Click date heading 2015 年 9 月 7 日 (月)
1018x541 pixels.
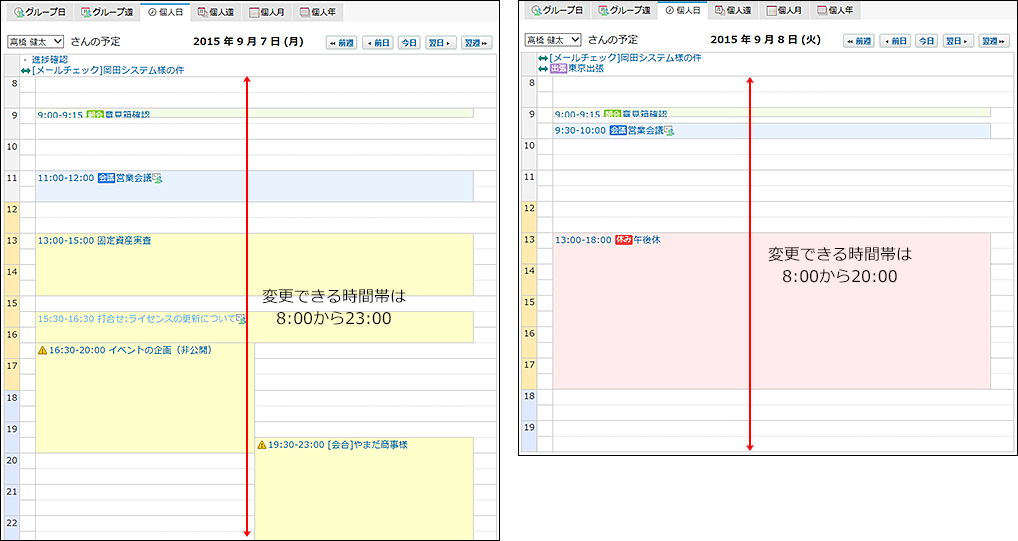coord(248,42)
